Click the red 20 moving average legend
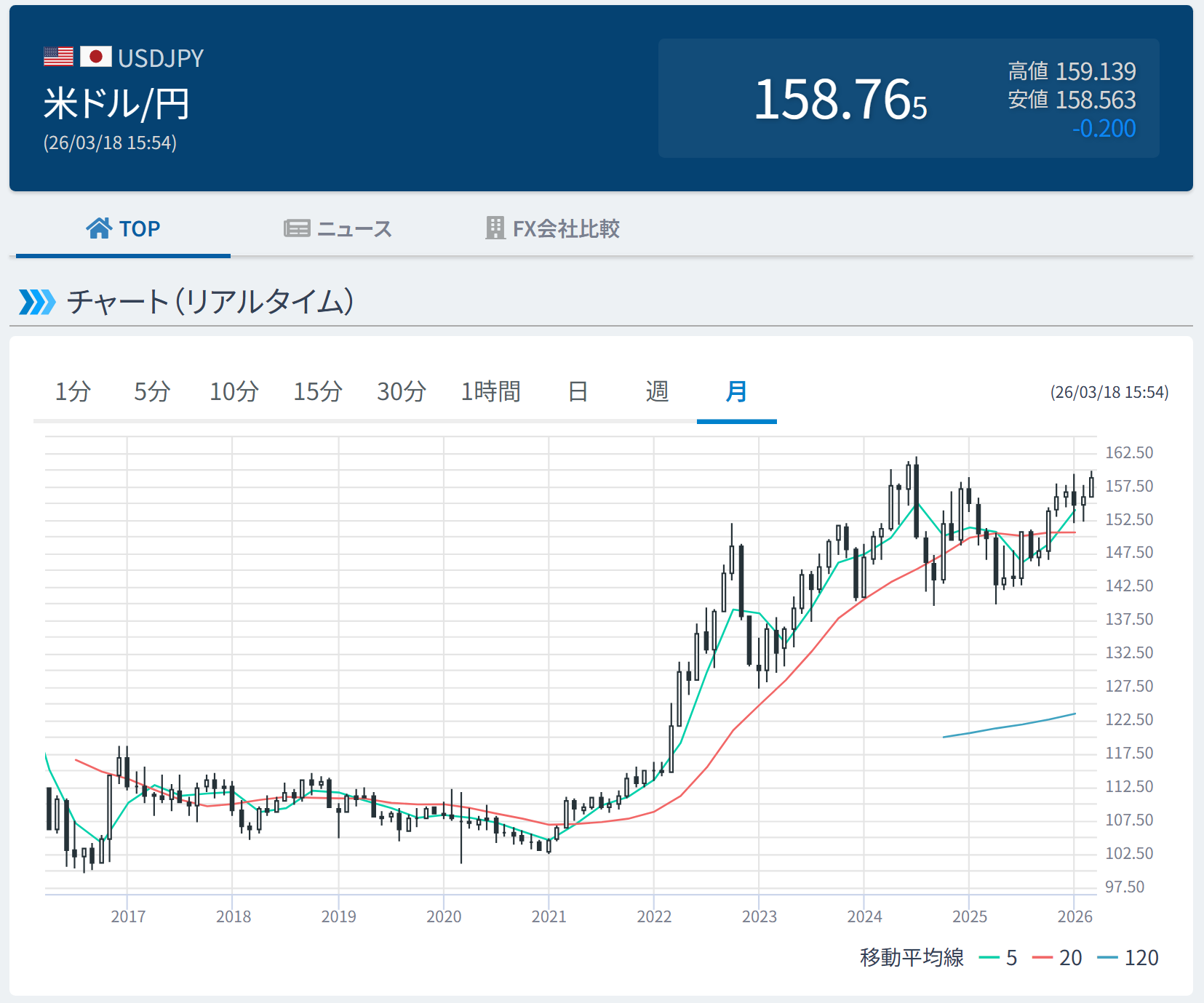The height and width of the screenshot is (1003, 1204). click(x=1057, y=958)
